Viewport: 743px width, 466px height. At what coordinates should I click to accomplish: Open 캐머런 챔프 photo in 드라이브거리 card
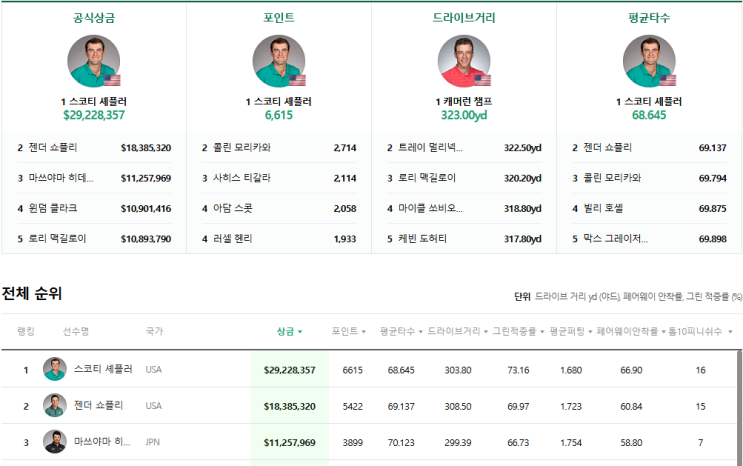point(464,62)
